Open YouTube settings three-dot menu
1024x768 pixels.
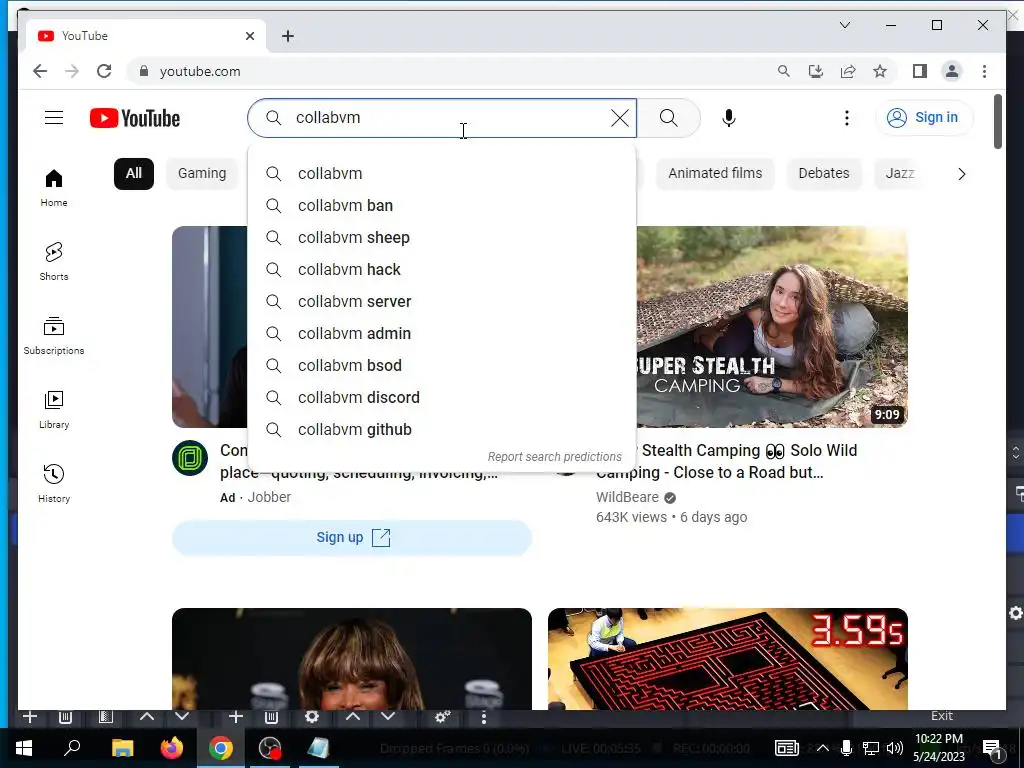[x=846, y=118]
